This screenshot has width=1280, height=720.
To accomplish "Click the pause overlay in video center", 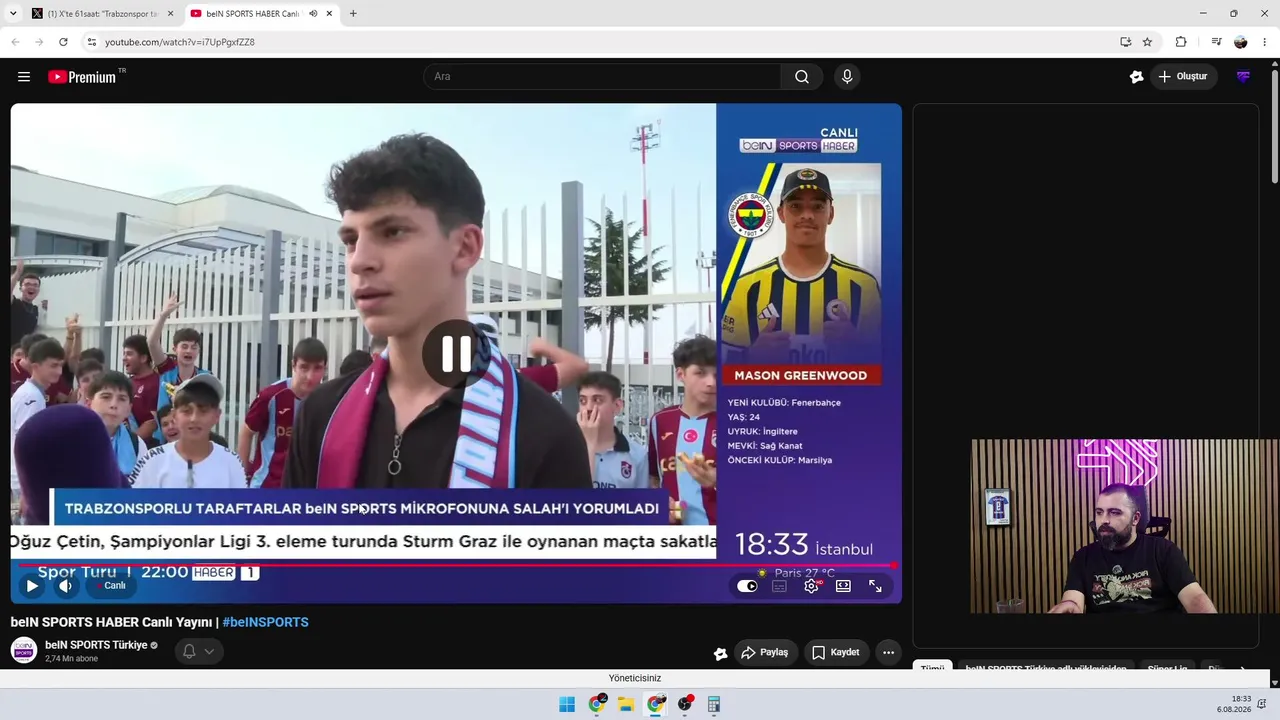I will click(456, 353).
